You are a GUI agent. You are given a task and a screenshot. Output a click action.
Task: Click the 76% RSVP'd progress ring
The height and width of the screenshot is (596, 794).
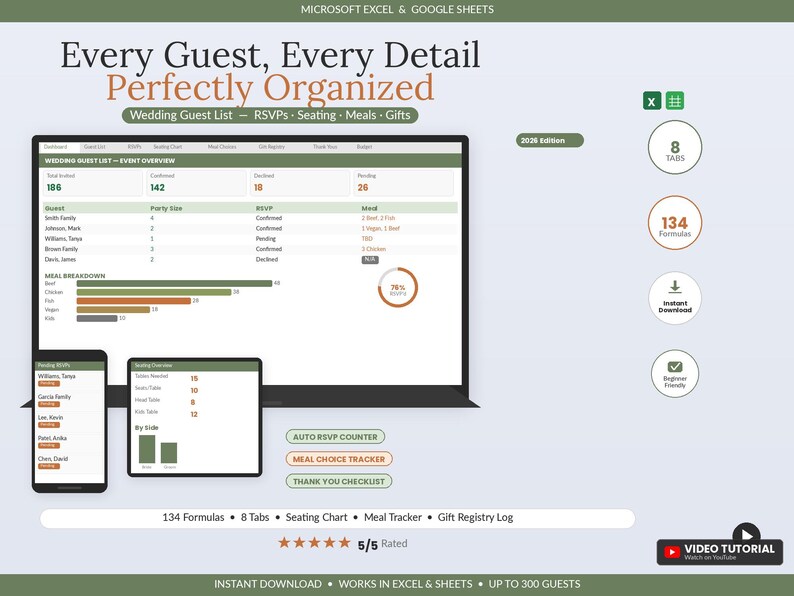[x=398, y=288]
